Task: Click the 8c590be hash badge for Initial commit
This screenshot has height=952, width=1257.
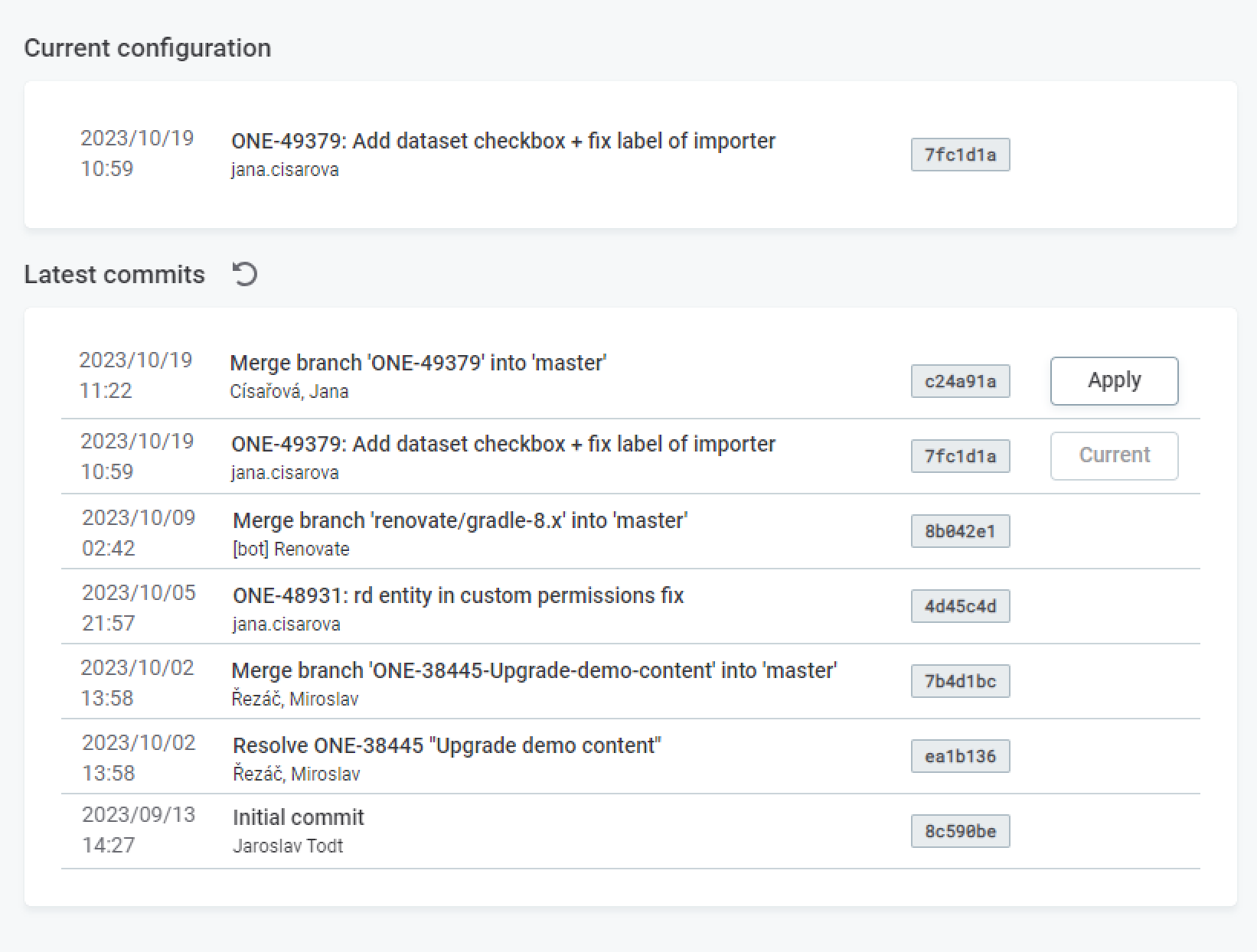Action: click(x=960, y=830)
